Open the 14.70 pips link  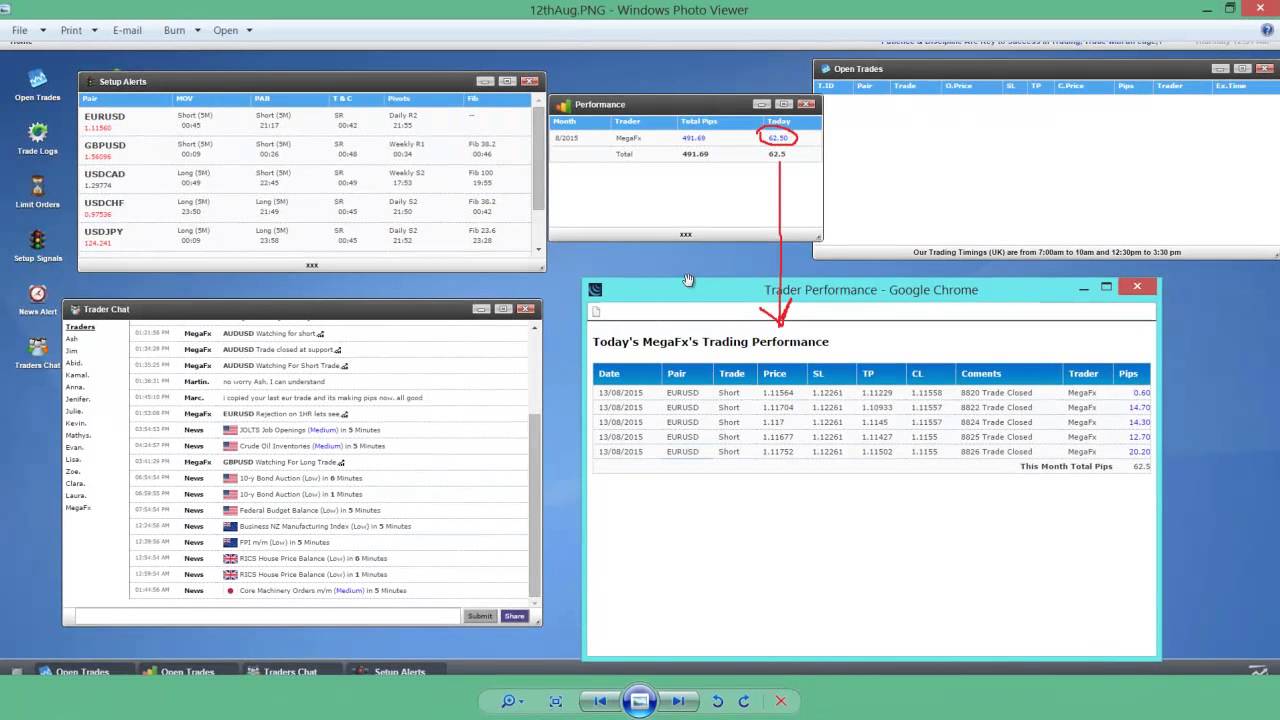(x=1139, y=407)
